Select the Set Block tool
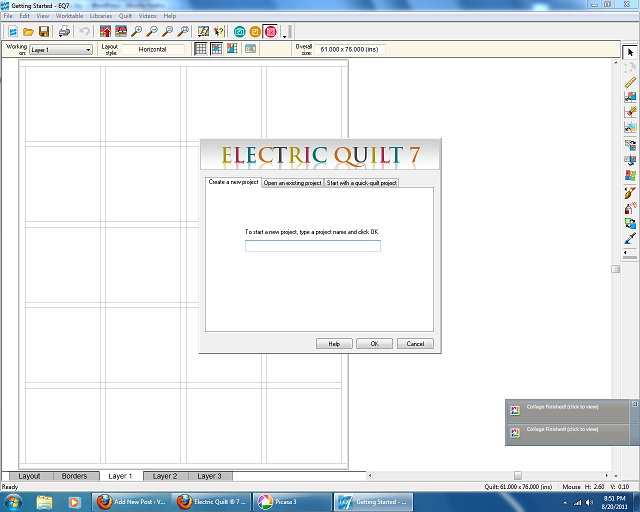This screenshot has height=512, width=640. (x=630, y=97)
